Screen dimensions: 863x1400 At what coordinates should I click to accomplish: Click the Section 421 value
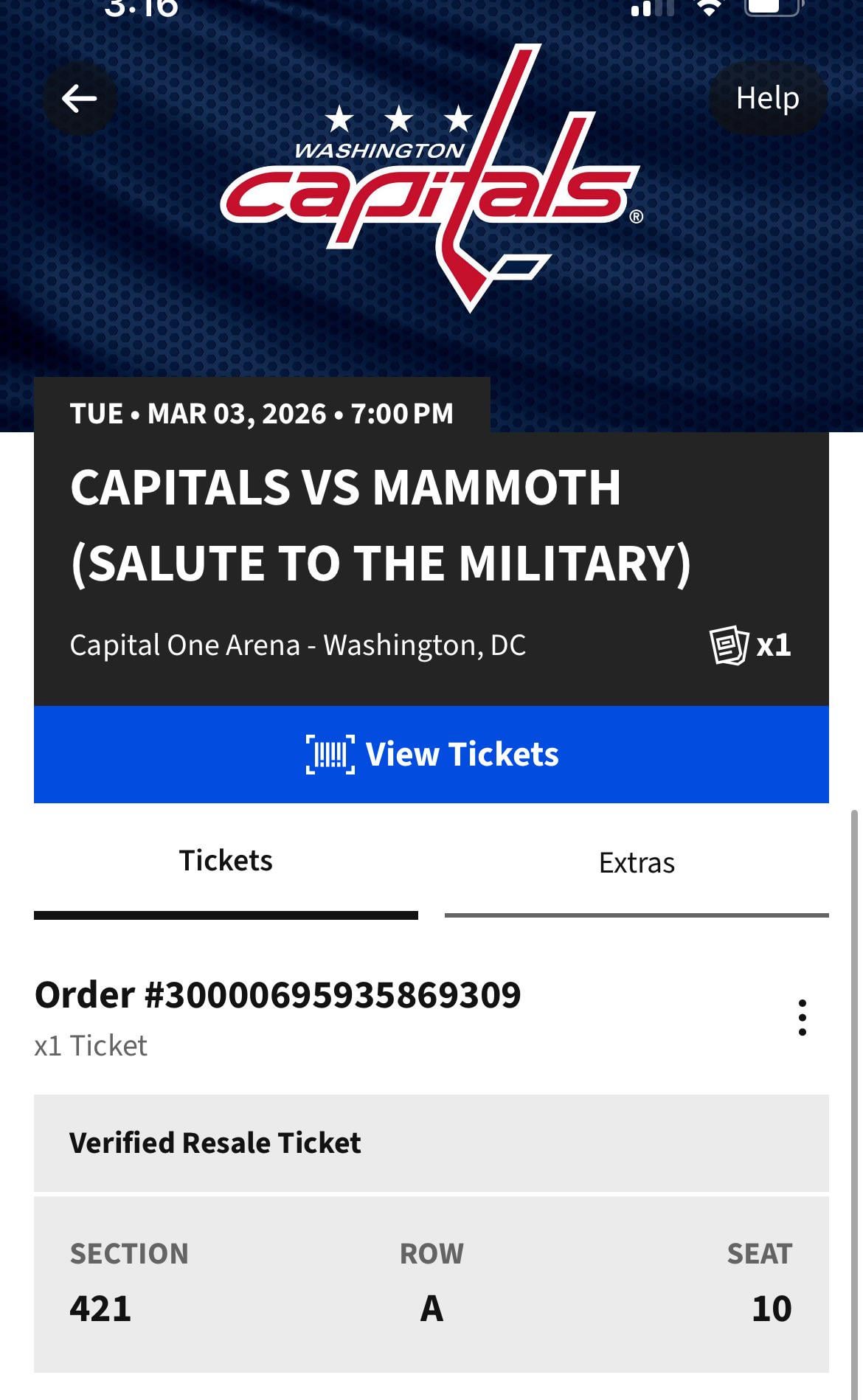(100, 1309)
